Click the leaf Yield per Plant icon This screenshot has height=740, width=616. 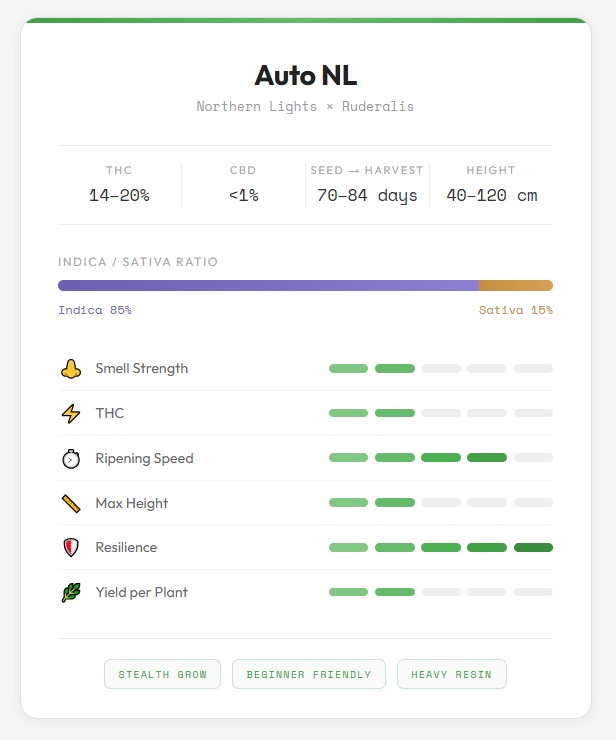[70, 593]
